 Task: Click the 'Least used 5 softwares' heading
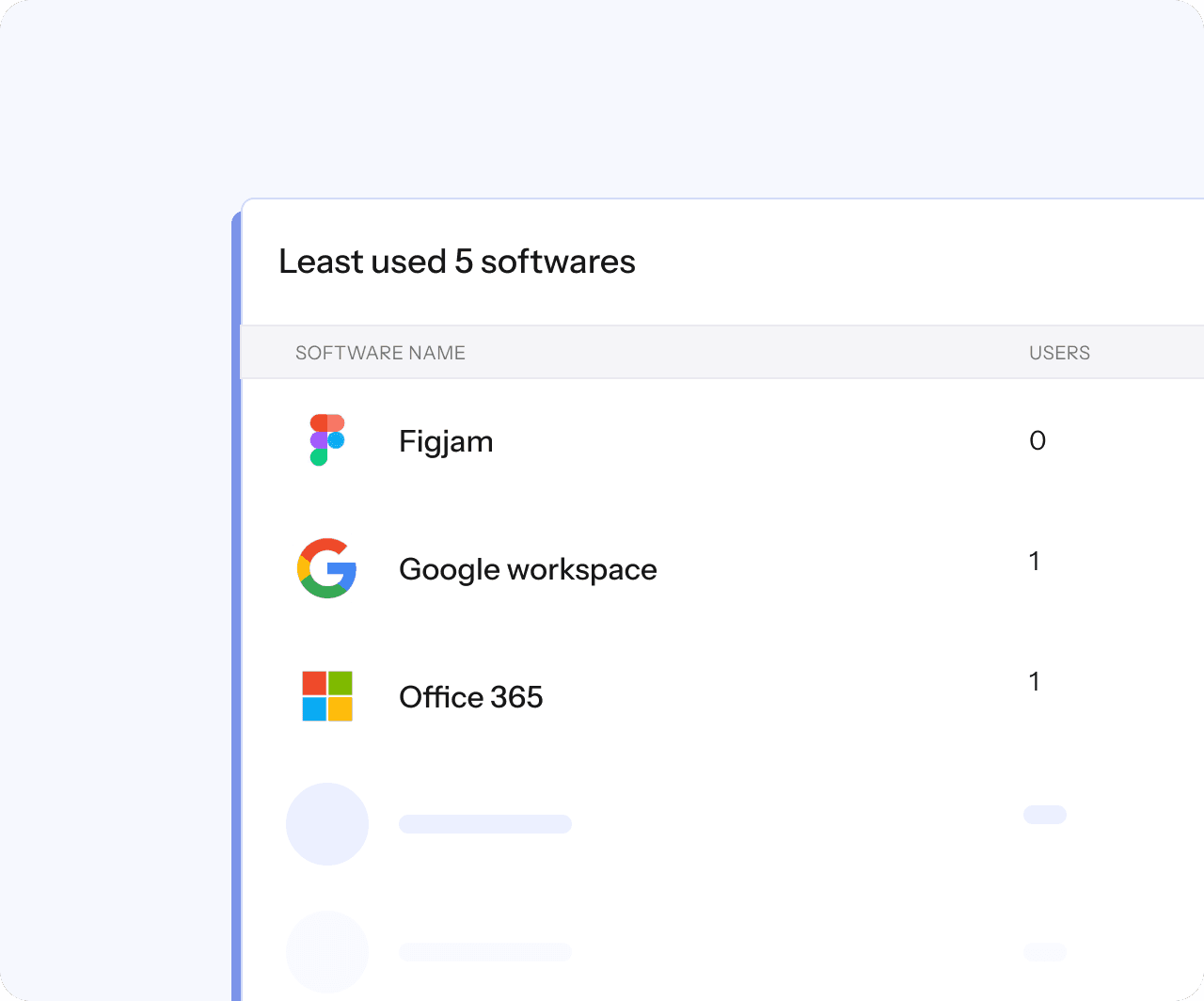457,262
